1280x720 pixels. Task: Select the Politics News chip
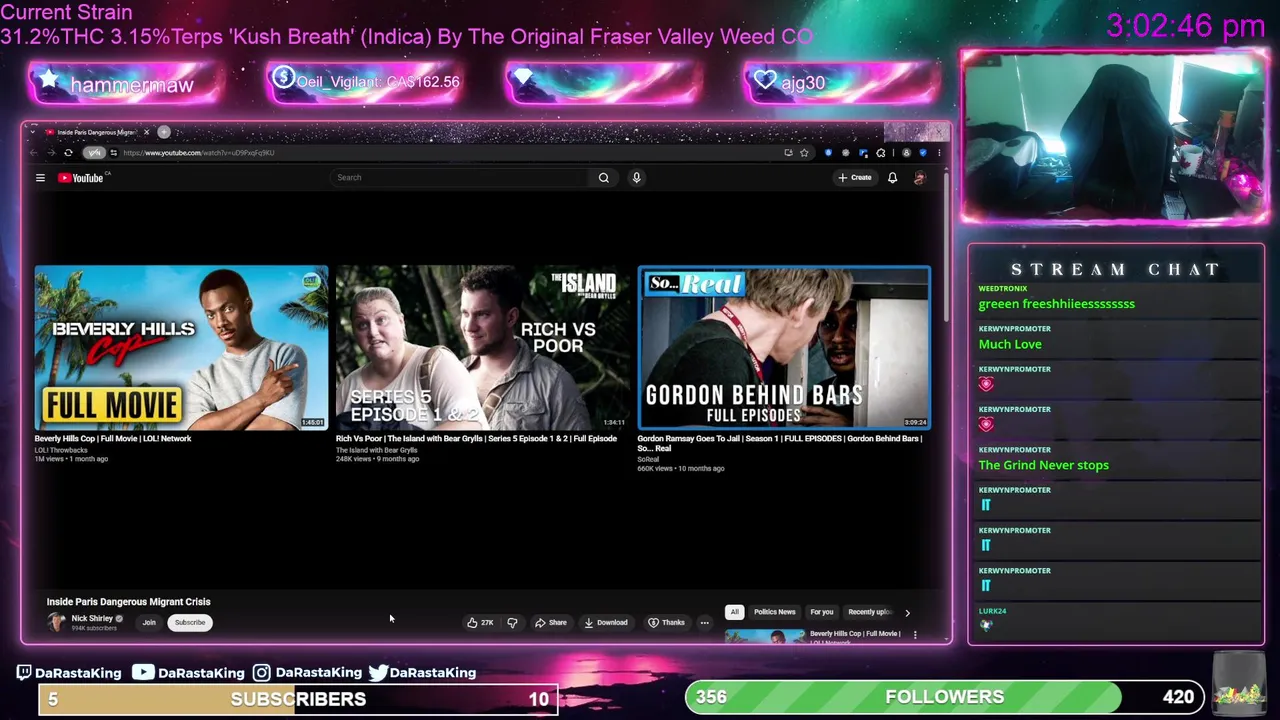[774, 612]
